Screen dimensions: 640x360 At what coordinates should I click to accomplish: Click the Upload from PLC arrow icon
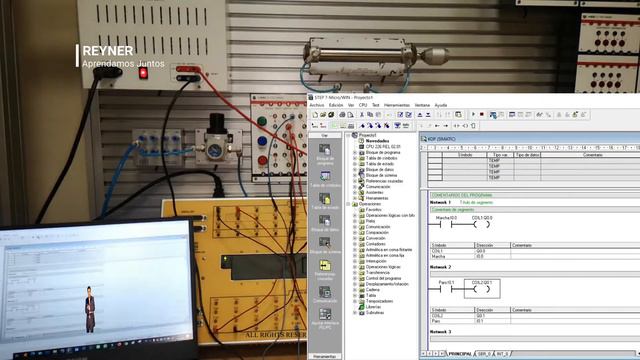point(420,115)
